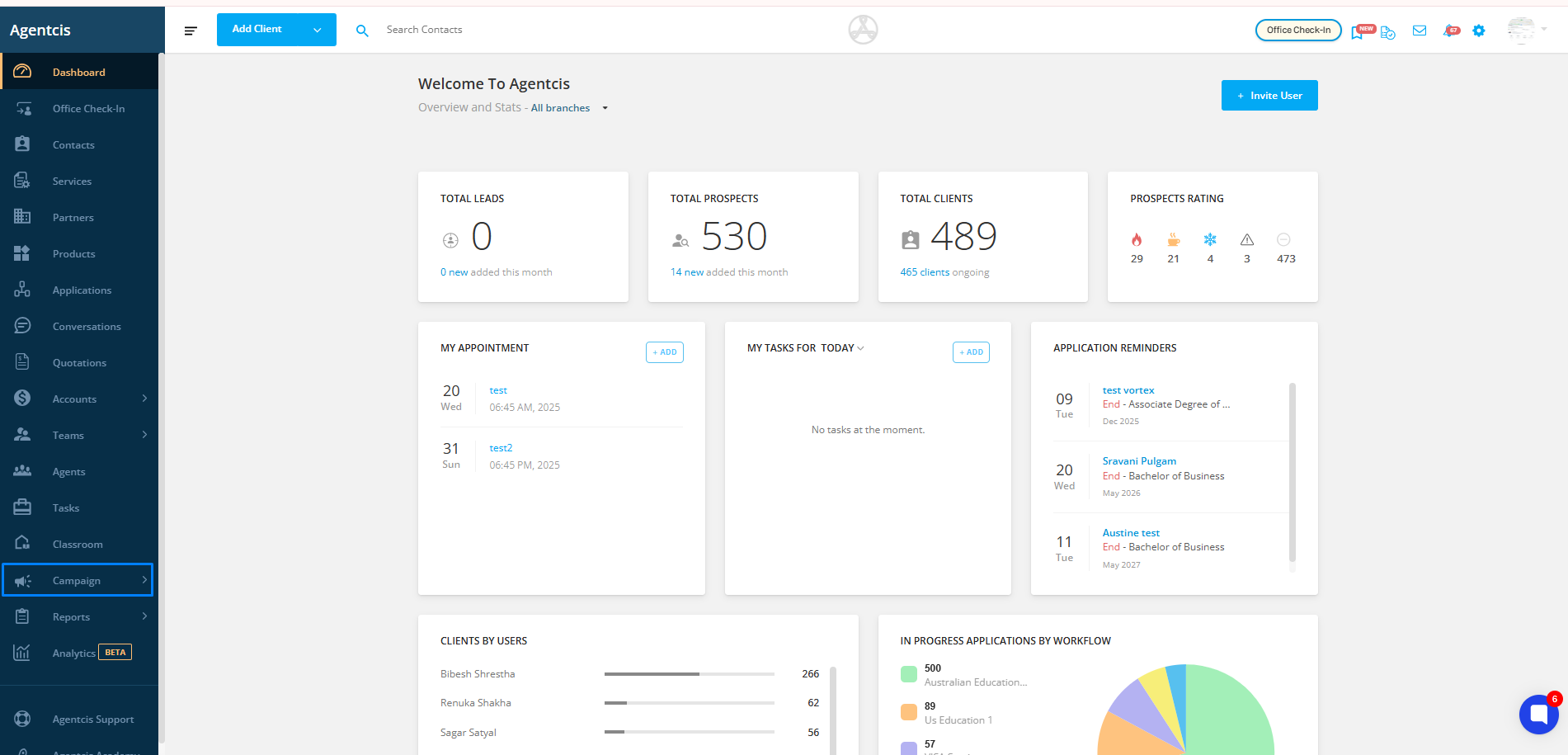Image resolution: width=1568 pixels, height=755 pixels.
Task: Open notifications bell with 67 badge
Action: coord(1451,31)
